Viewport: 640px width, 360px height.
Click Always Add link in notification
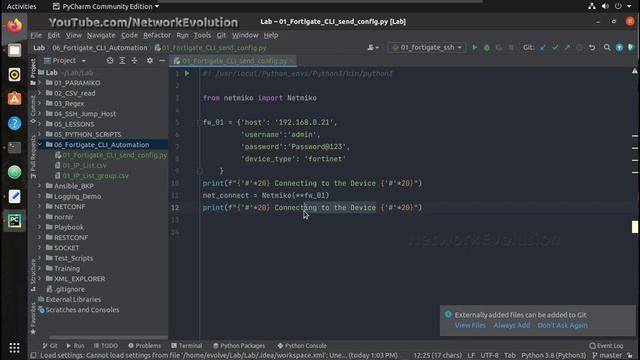tap(511, 325)
